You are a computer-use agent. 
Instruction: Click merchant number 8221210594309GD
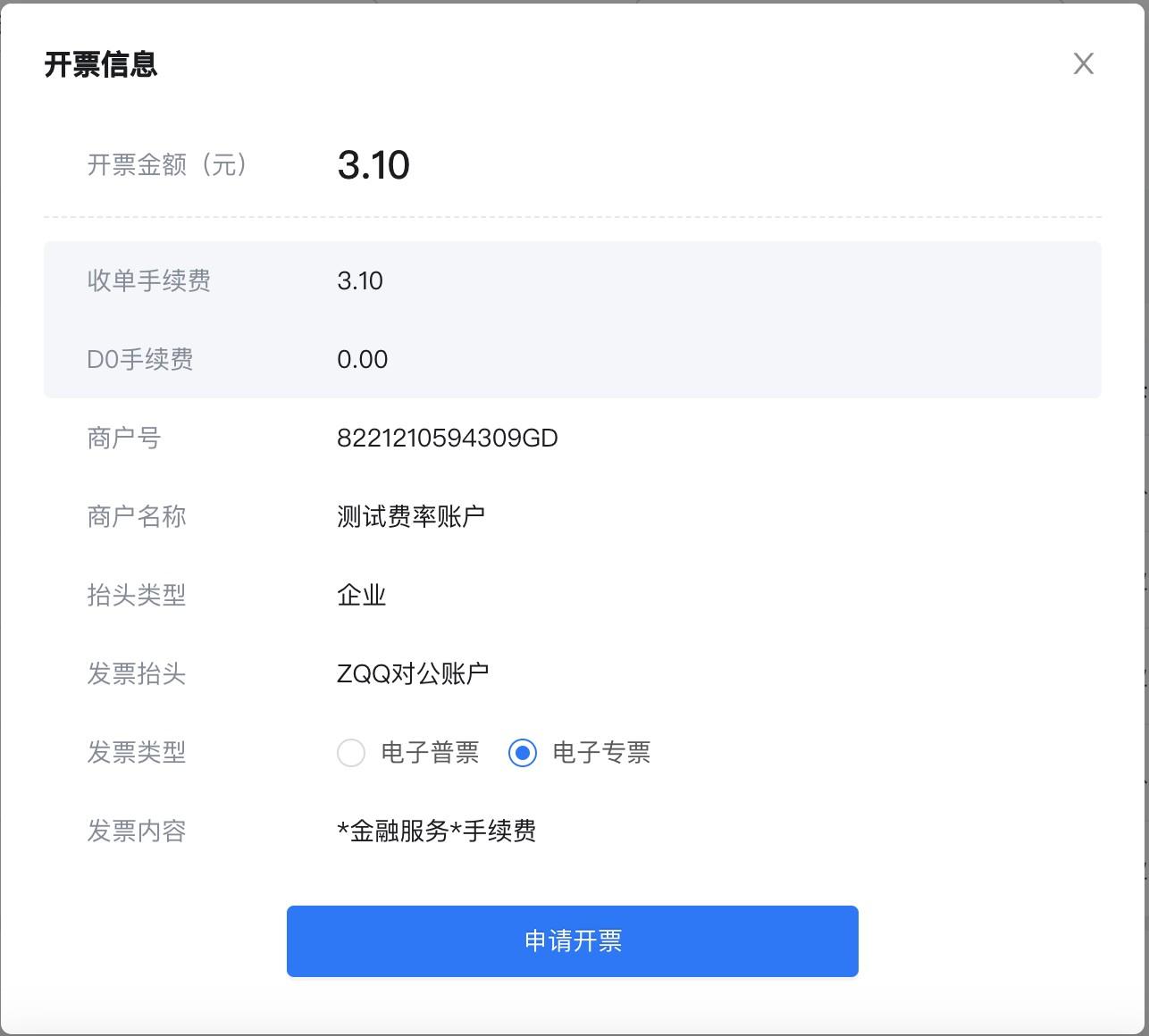click(x=447, y=438)
